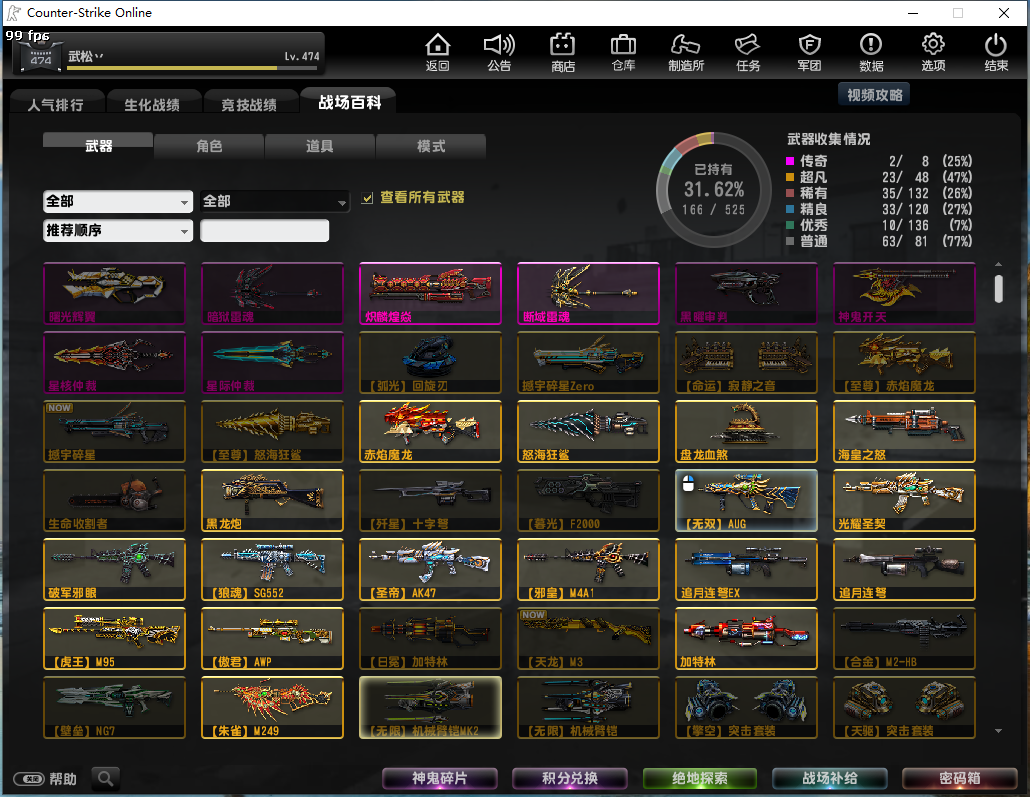Viewport: 1030px width, 797px height.
Task: Open the 任务 missions icon
Action: coord(748,52)
